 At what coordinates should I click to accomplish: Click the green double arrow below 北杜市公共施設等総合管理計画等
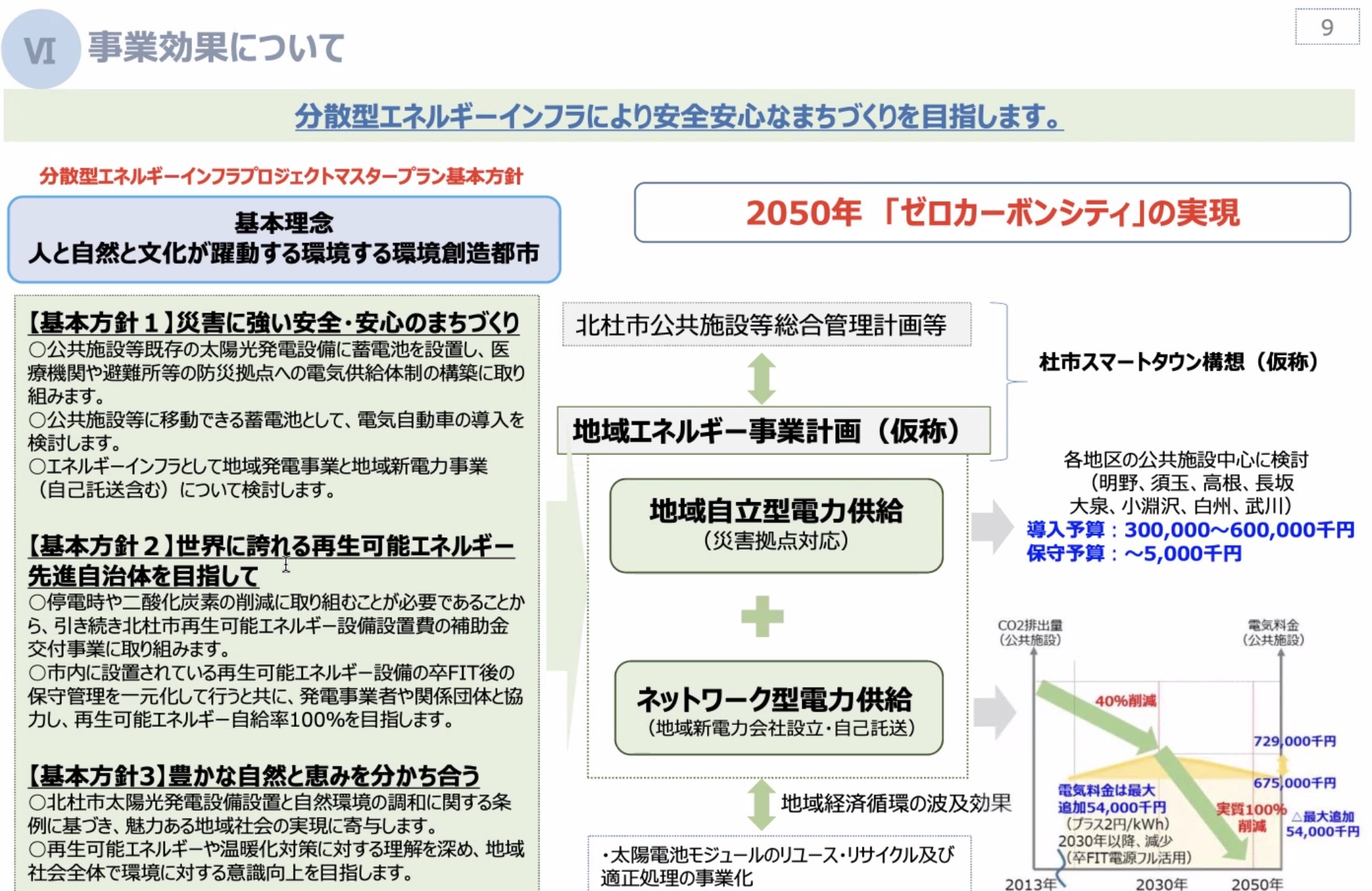(761, 378)
